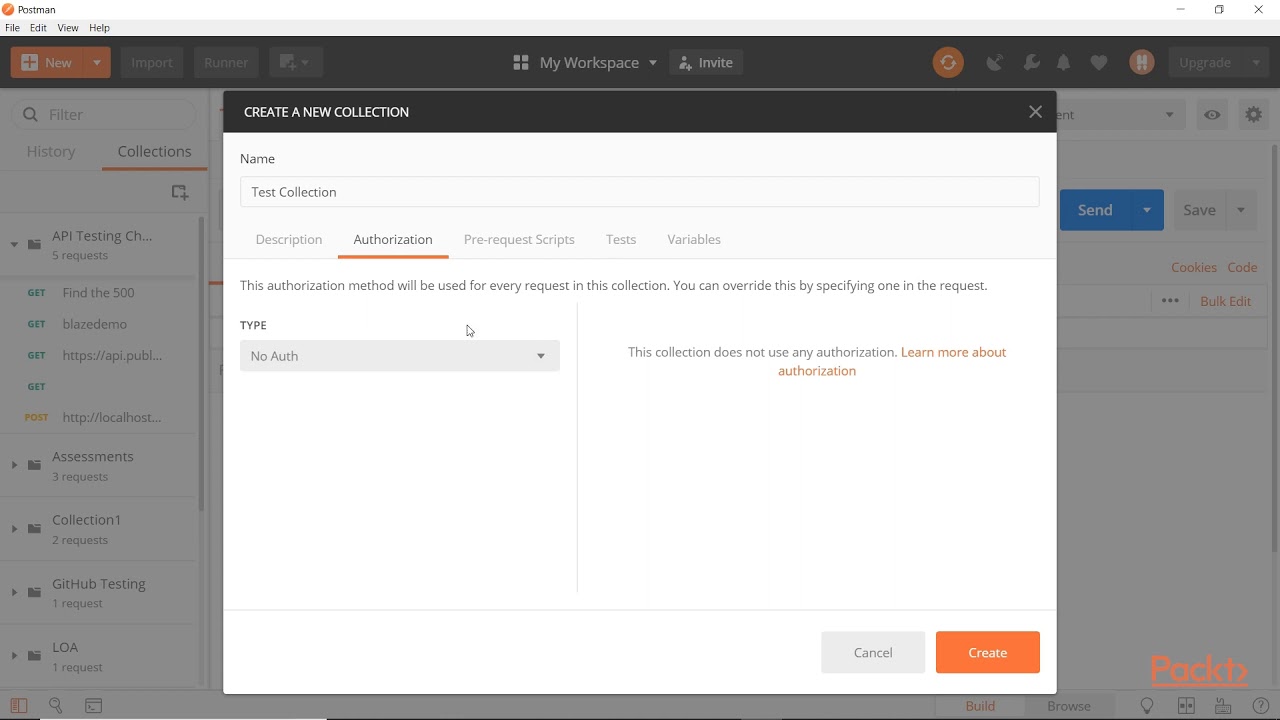Click the Create button
The width and height of the screenshot is (1280, 720).
pyautogui.click(x=988, y=653)
